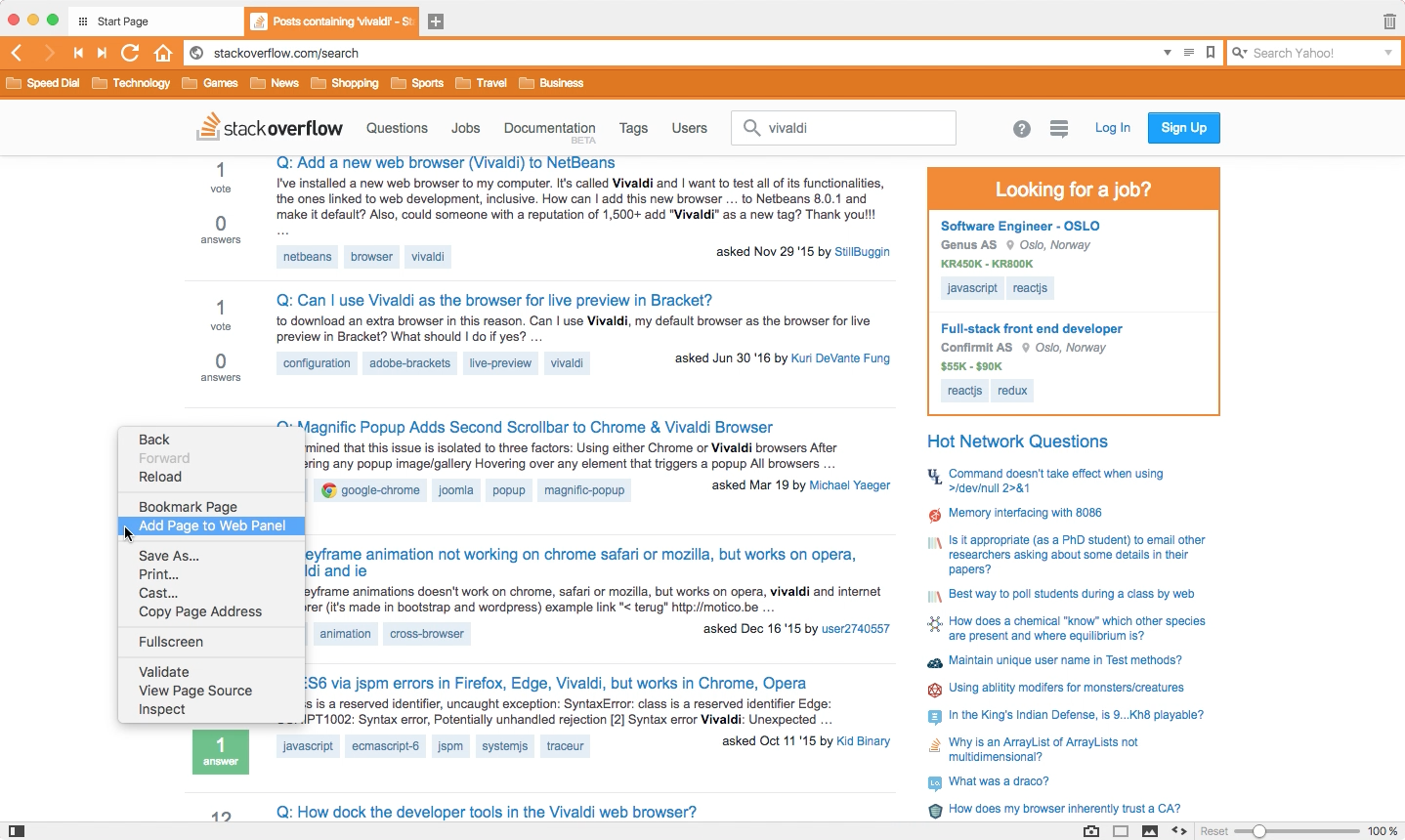Click the fast forward navigation button
Image resolution: width=1405 pixels, height=840 pixels.
[102, 53]
